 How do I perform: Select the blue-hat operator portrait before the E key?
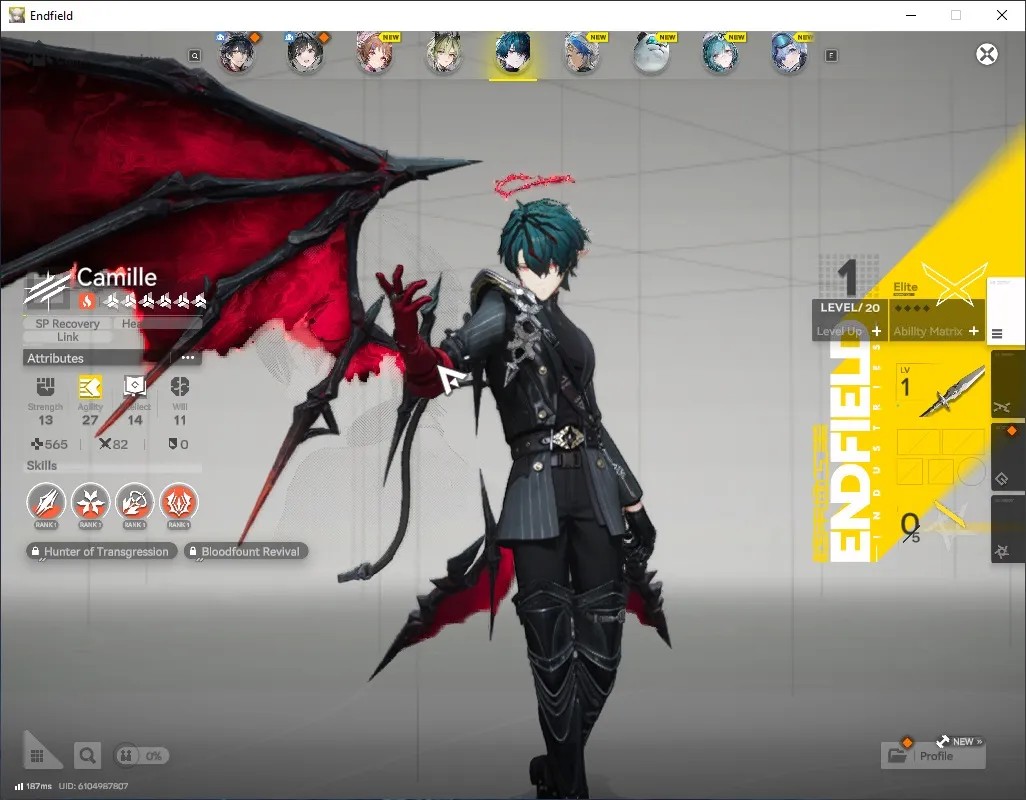(x=789, y=54)
